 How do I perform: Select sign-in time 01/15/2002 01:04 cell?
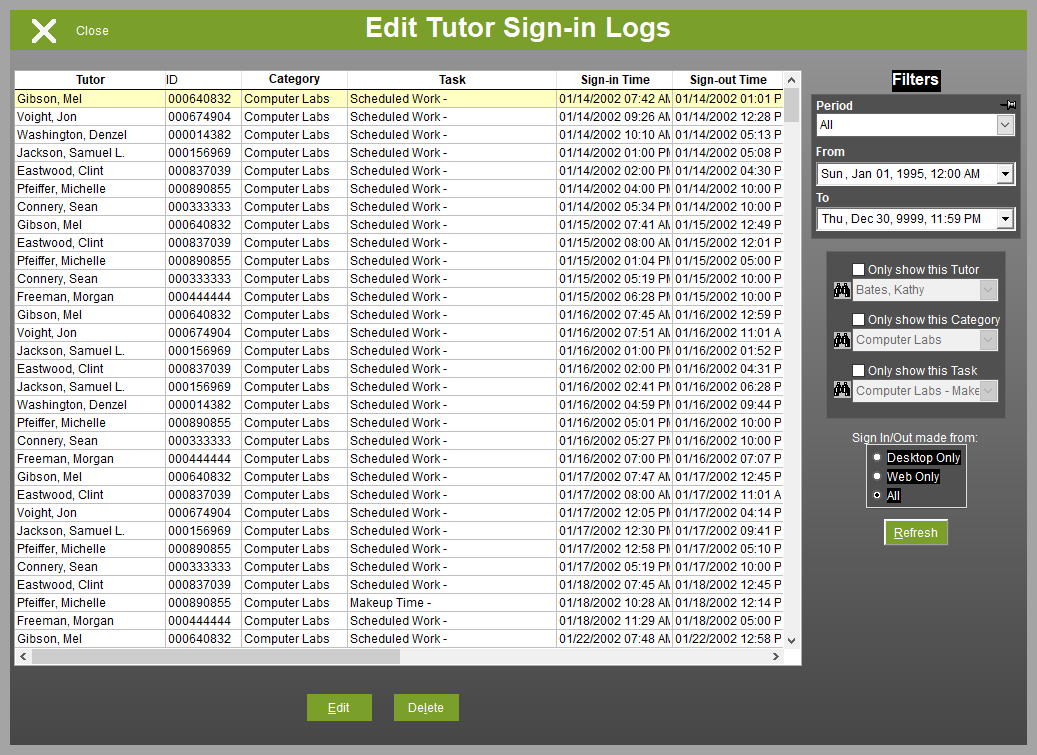tap(614, 261)
